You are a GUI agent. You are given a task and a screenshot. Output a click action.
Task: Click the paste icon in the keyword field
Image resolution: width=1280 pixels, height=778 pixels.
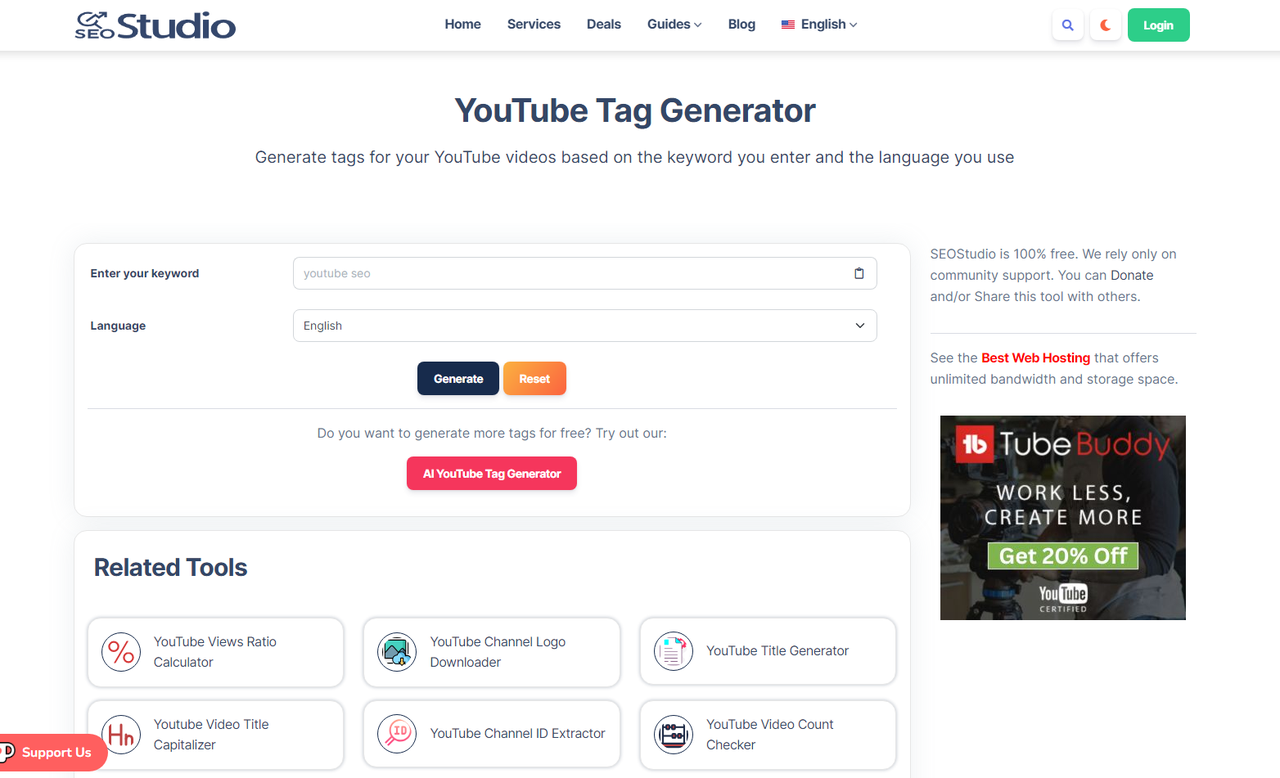point(858,272)
